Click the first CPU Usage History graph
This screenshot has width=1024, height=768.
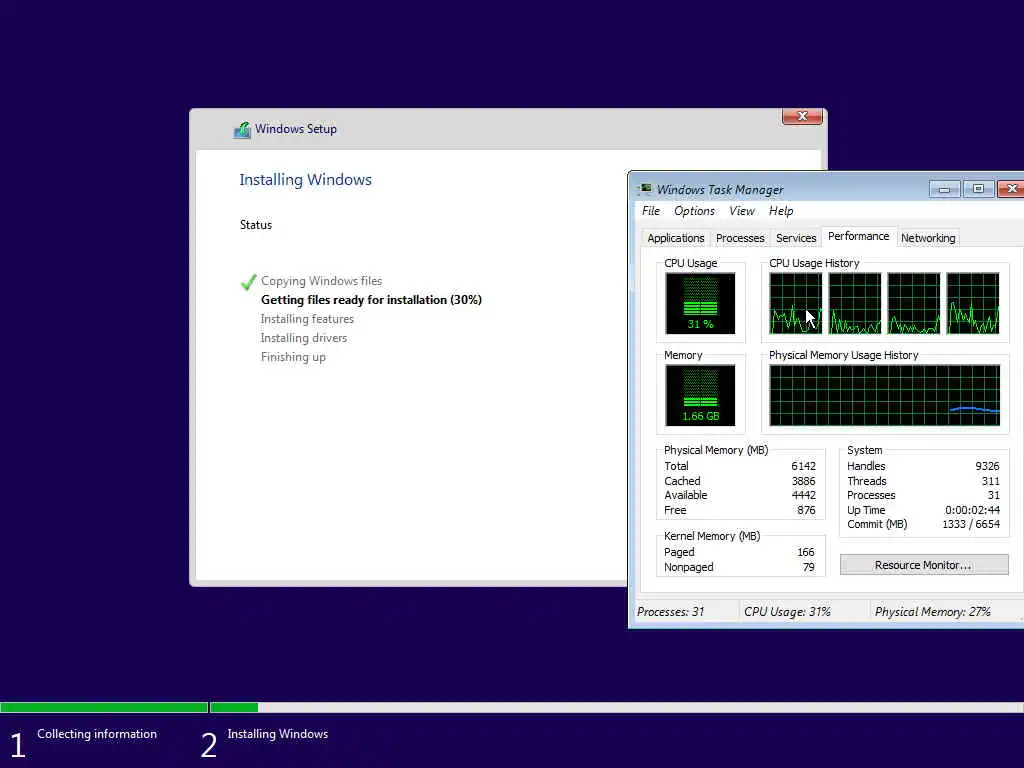click(x=795, y=303)
